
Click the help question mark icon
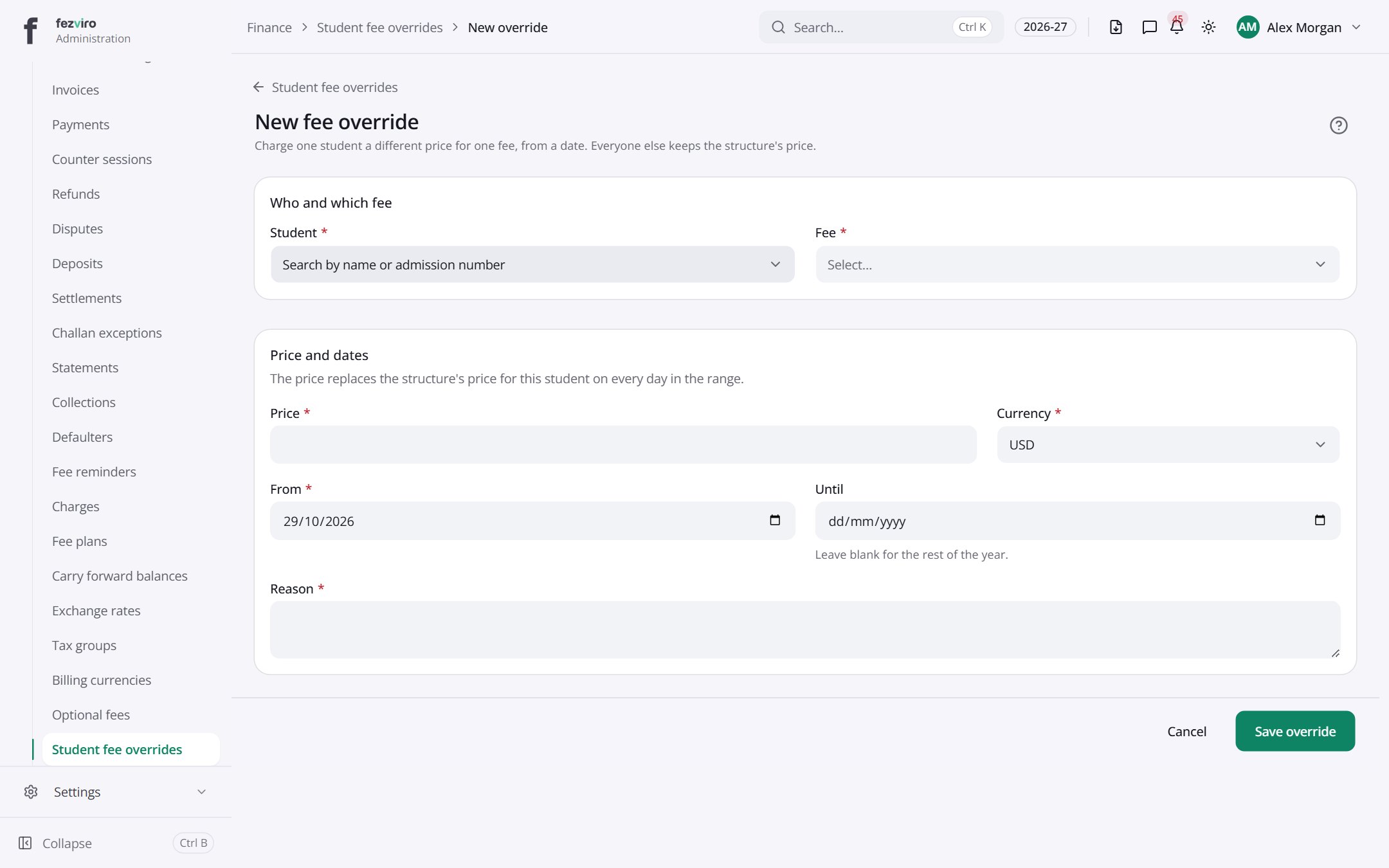[1338, 125]
